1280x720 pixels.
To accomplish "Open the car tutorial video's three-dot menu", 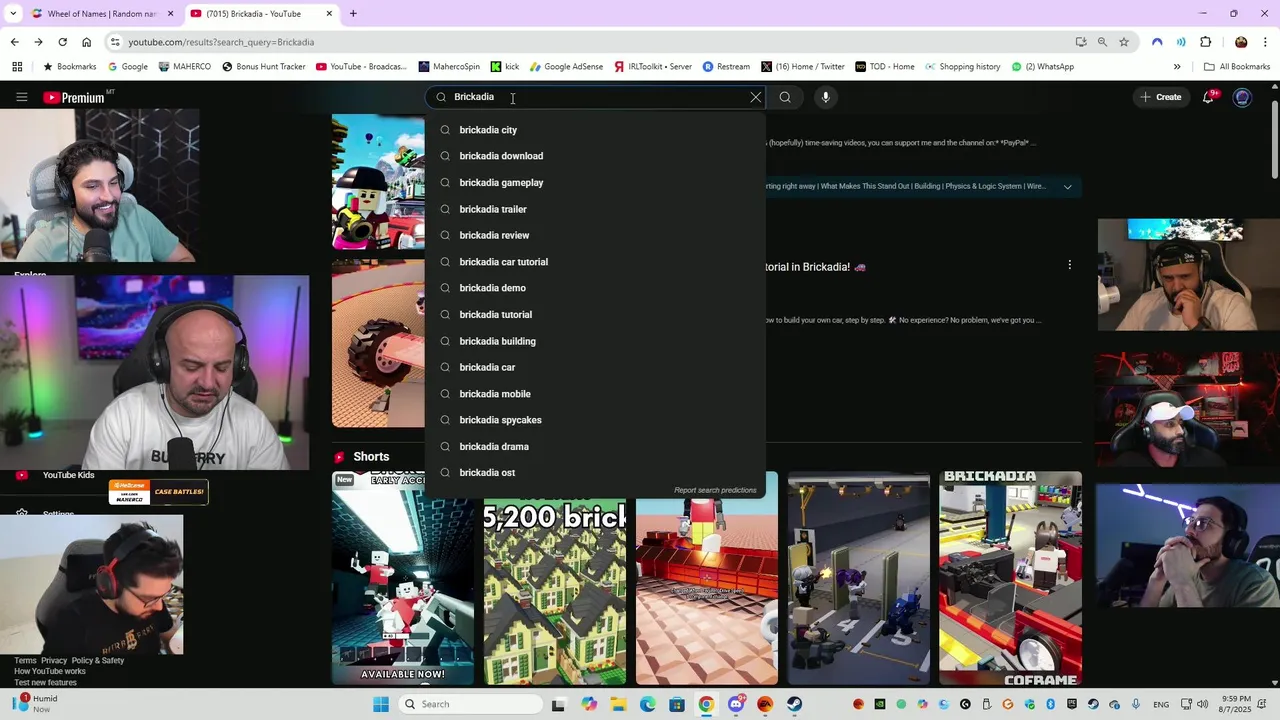I will tap(1069, 265).
